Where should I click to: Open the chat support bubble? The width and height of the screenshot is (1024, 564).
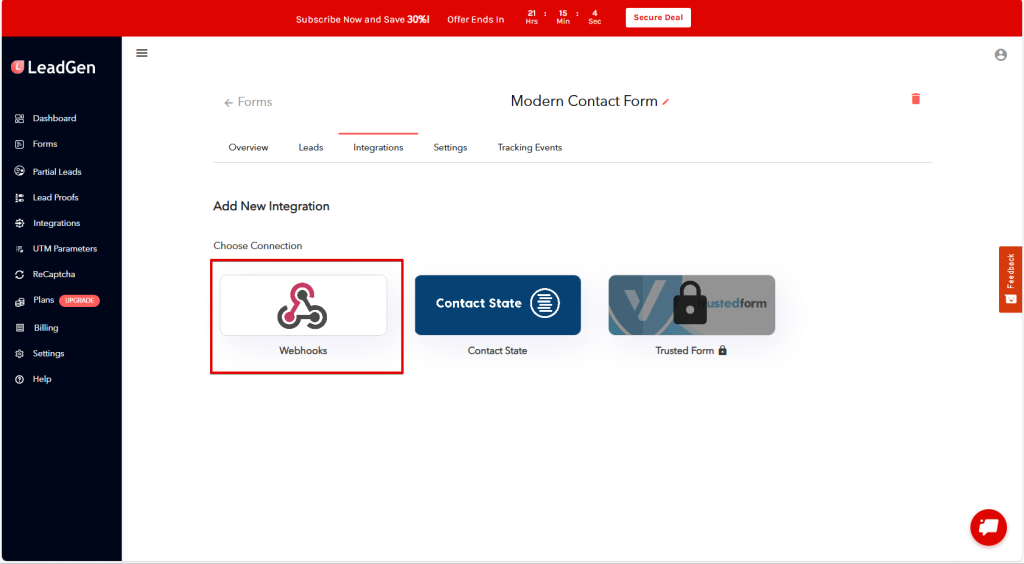click(x=988, y=527)
